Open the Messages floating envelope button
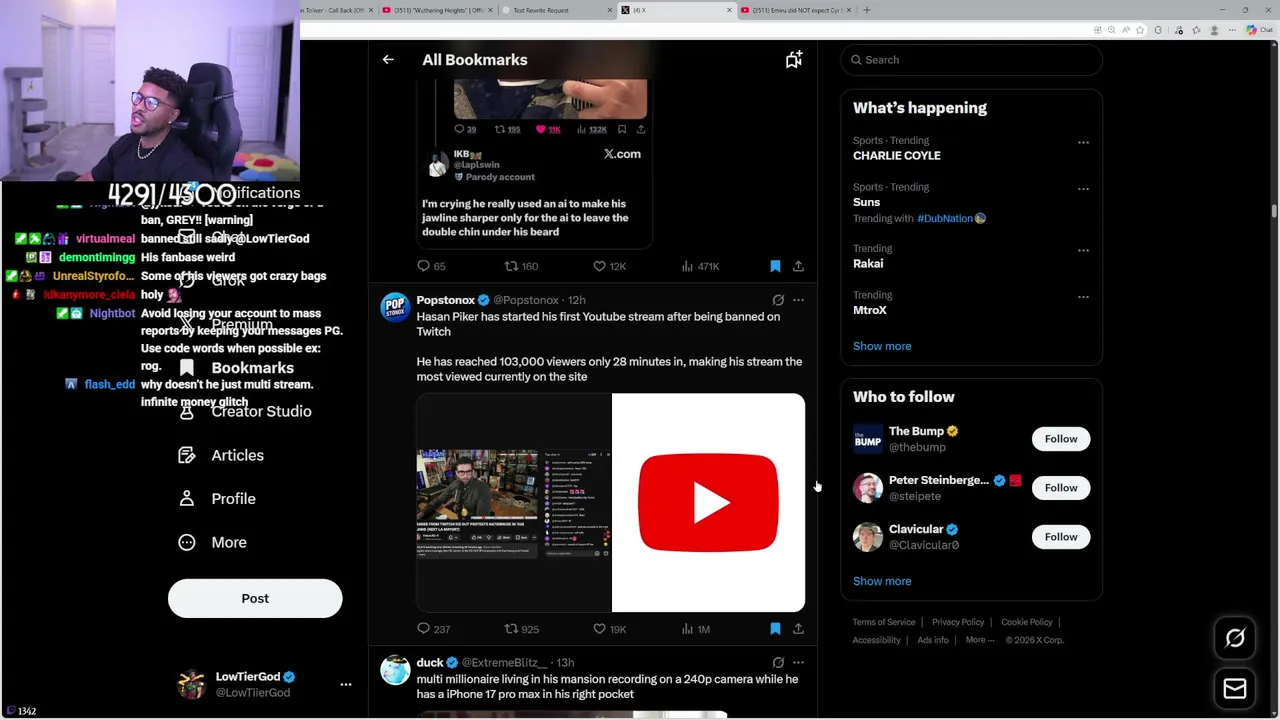1280x720 pixels. [1235, 688]
